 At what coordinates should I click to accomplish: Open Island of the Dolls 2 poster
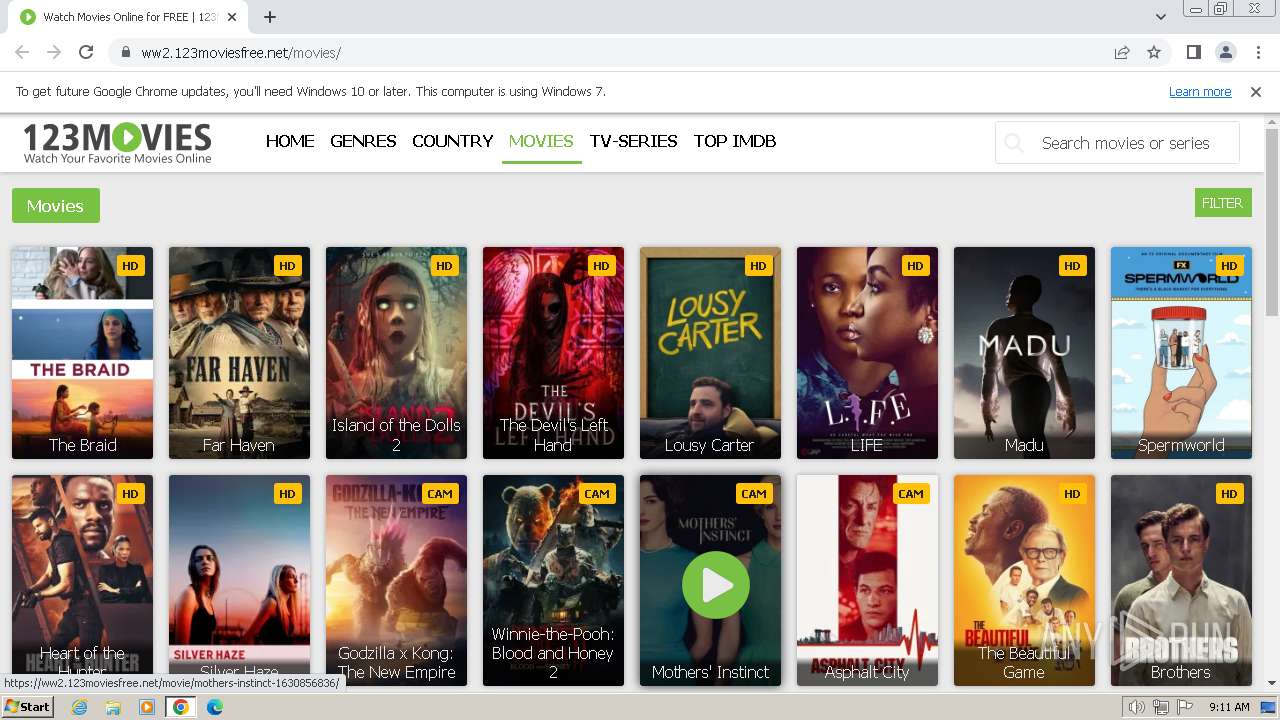pyautogui.click(x=396, y=353)
